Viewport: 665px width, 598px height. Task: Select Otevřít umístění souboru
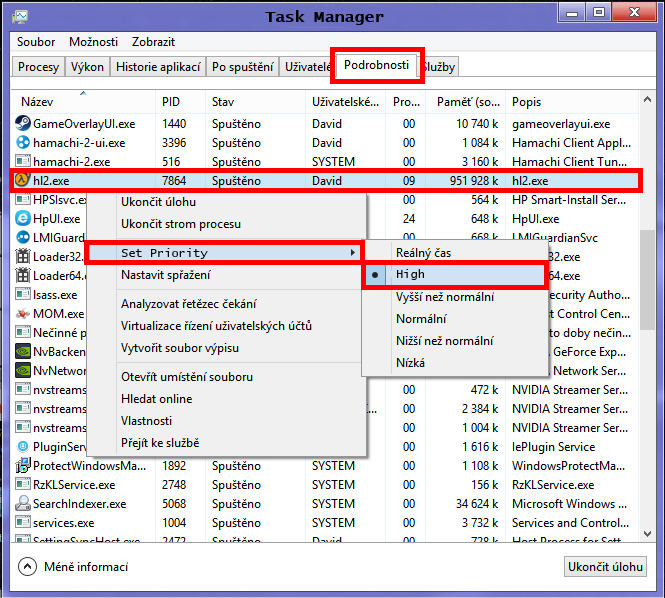[x=226, y=377]
